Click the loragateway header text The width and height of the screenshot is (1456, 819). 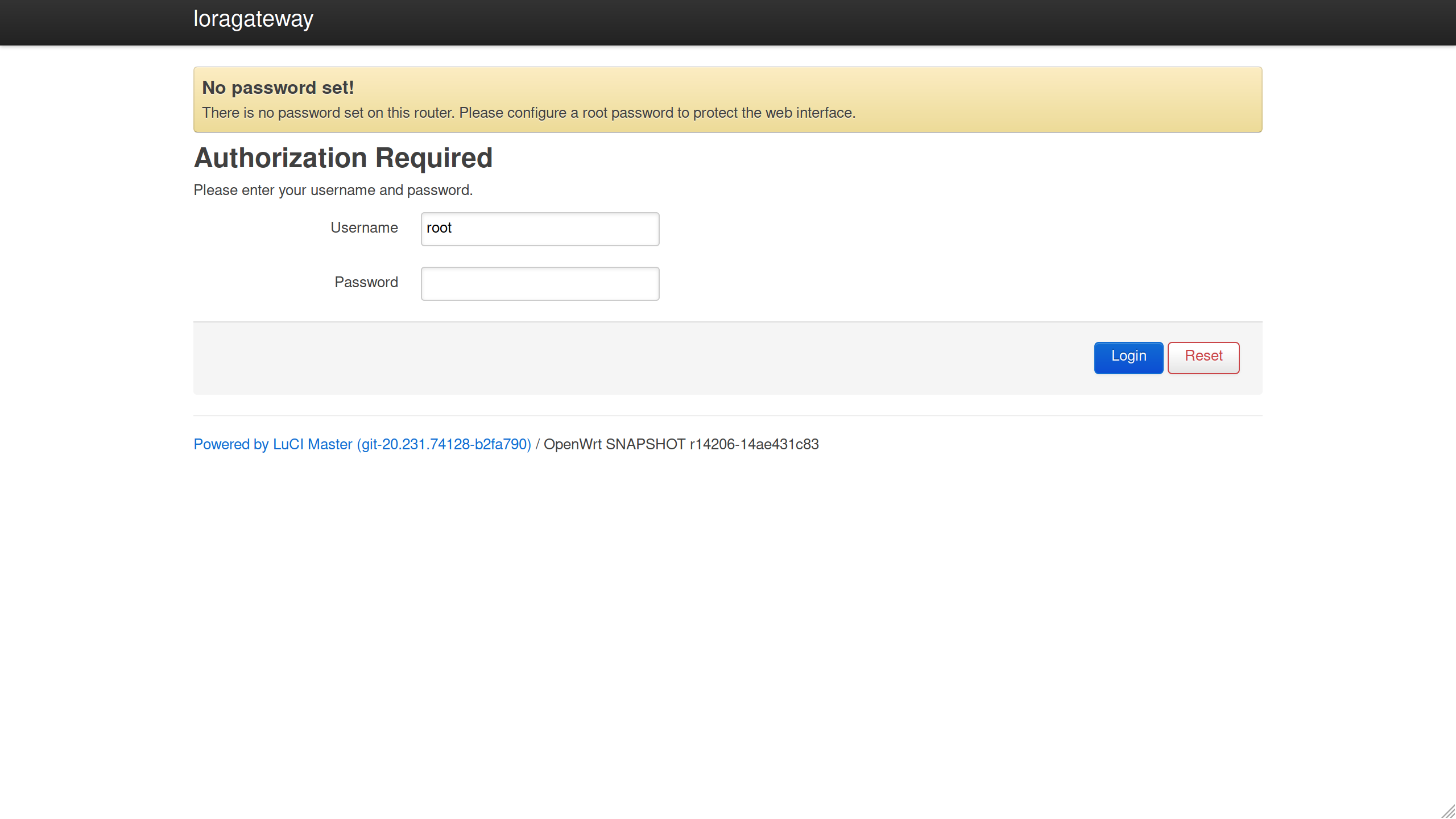pos(252,19)
